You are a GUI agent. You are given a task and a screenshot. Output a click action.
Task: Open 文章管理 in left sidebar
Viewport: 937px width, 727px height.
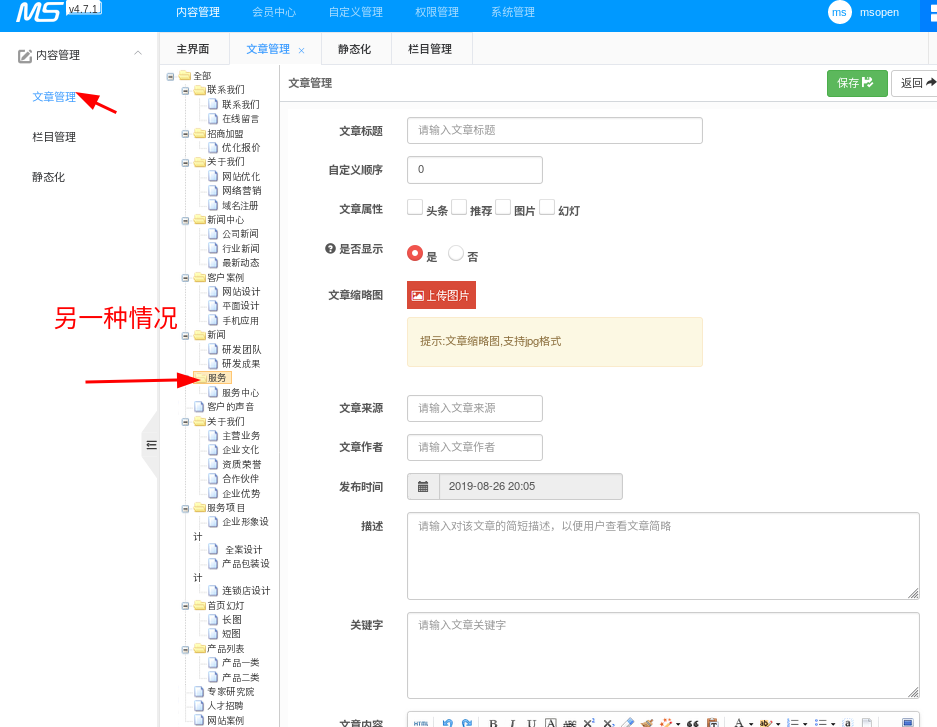pyautogui.click(x=54, y=97)
